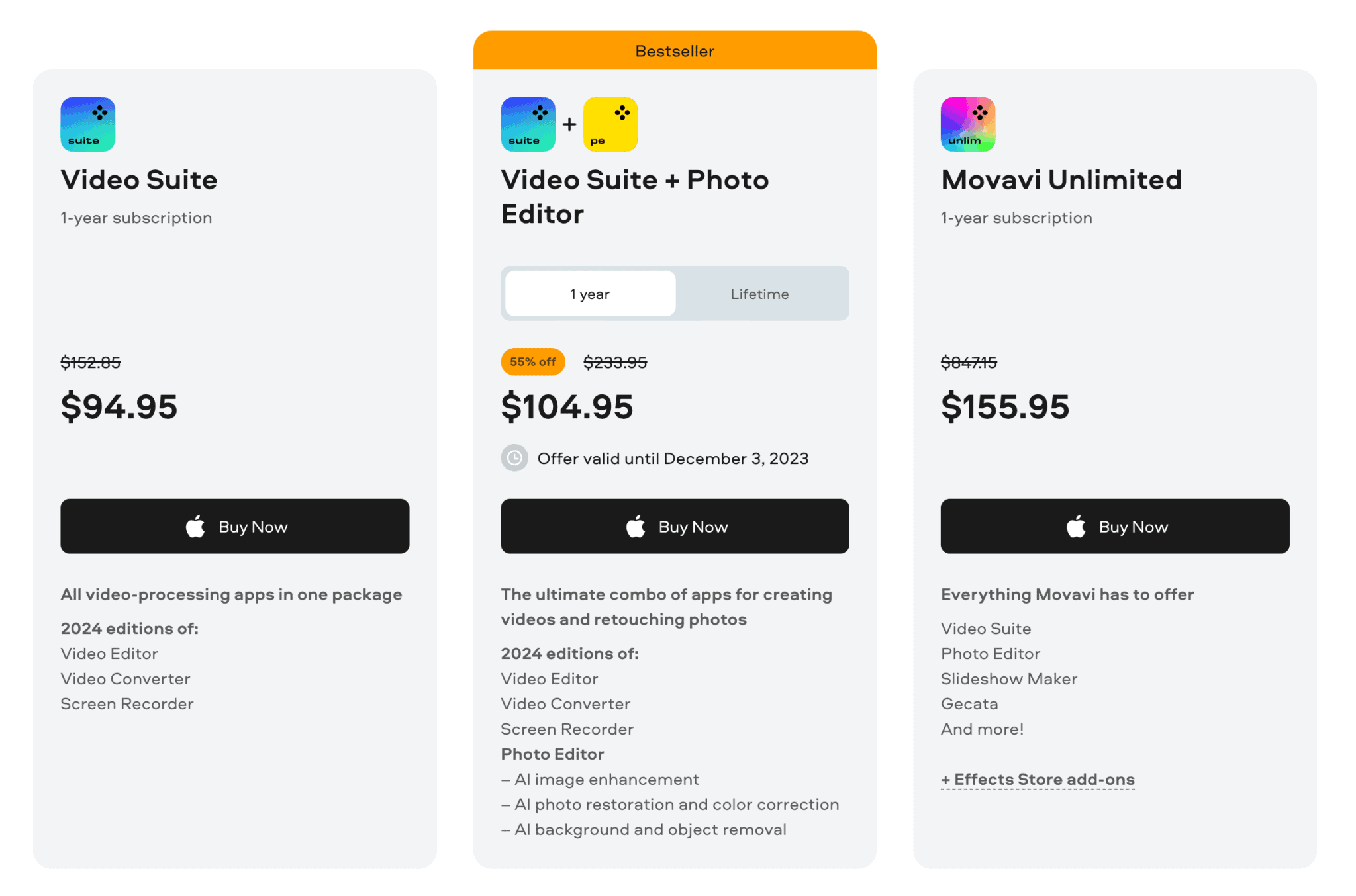Click the 'unlim' Movavi Unlimited app icon

pos(967,124)
